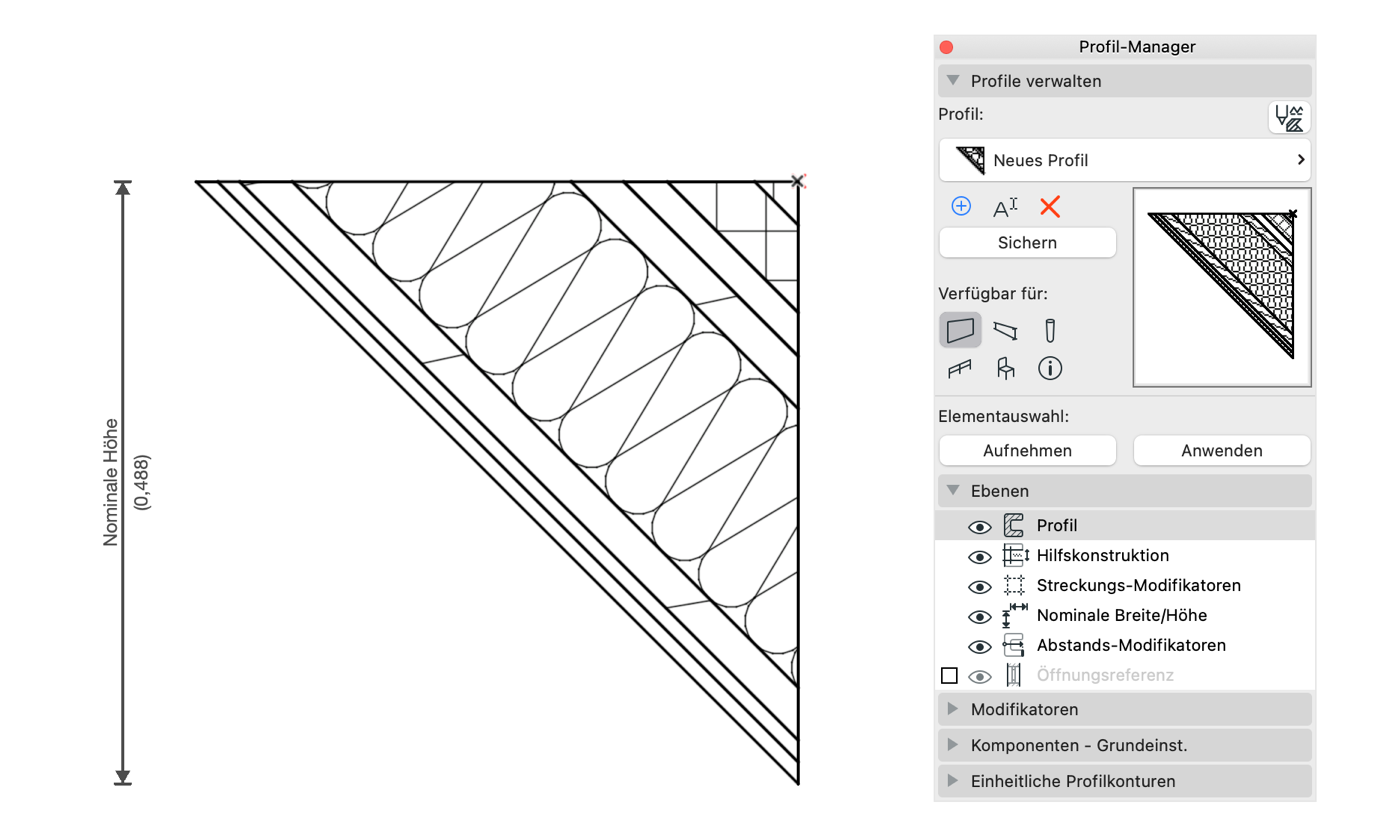Collapse the Ebenen section
Viewport: 1387px width, 838px height.
pos(953,490)
